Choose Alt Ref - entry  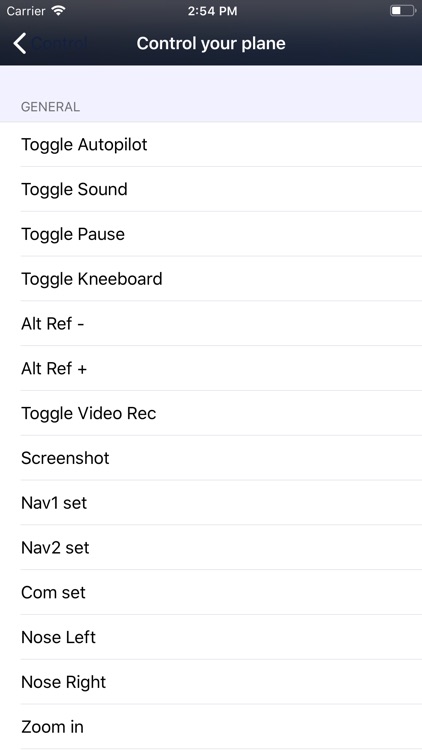tap(211, 324)
